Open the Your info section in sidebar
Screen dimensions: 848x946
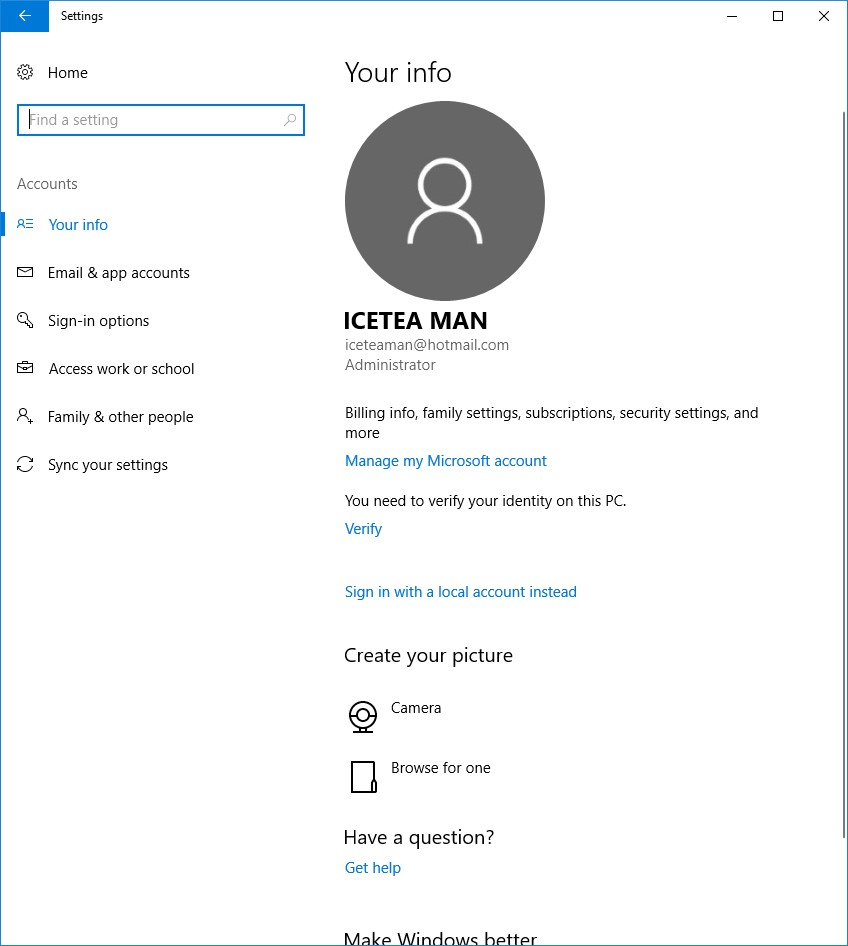click(78, 225)
